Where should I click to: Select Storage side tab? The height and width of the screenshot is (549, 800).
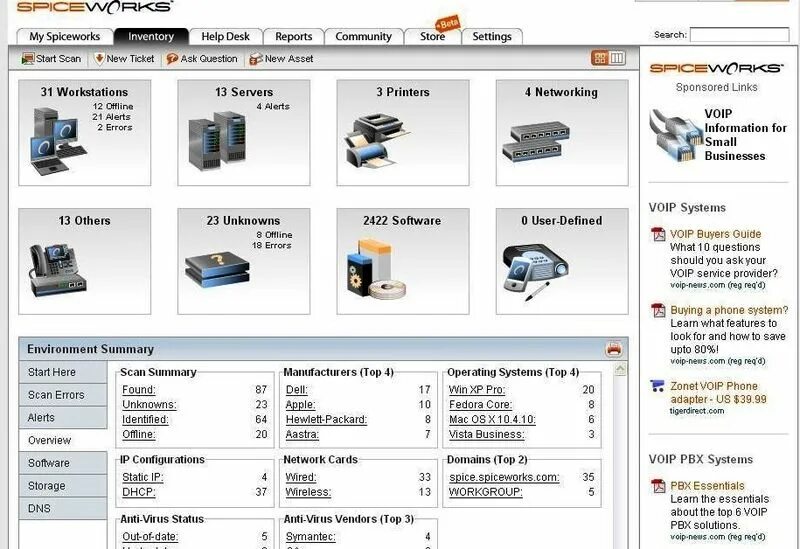click(63, 486)
